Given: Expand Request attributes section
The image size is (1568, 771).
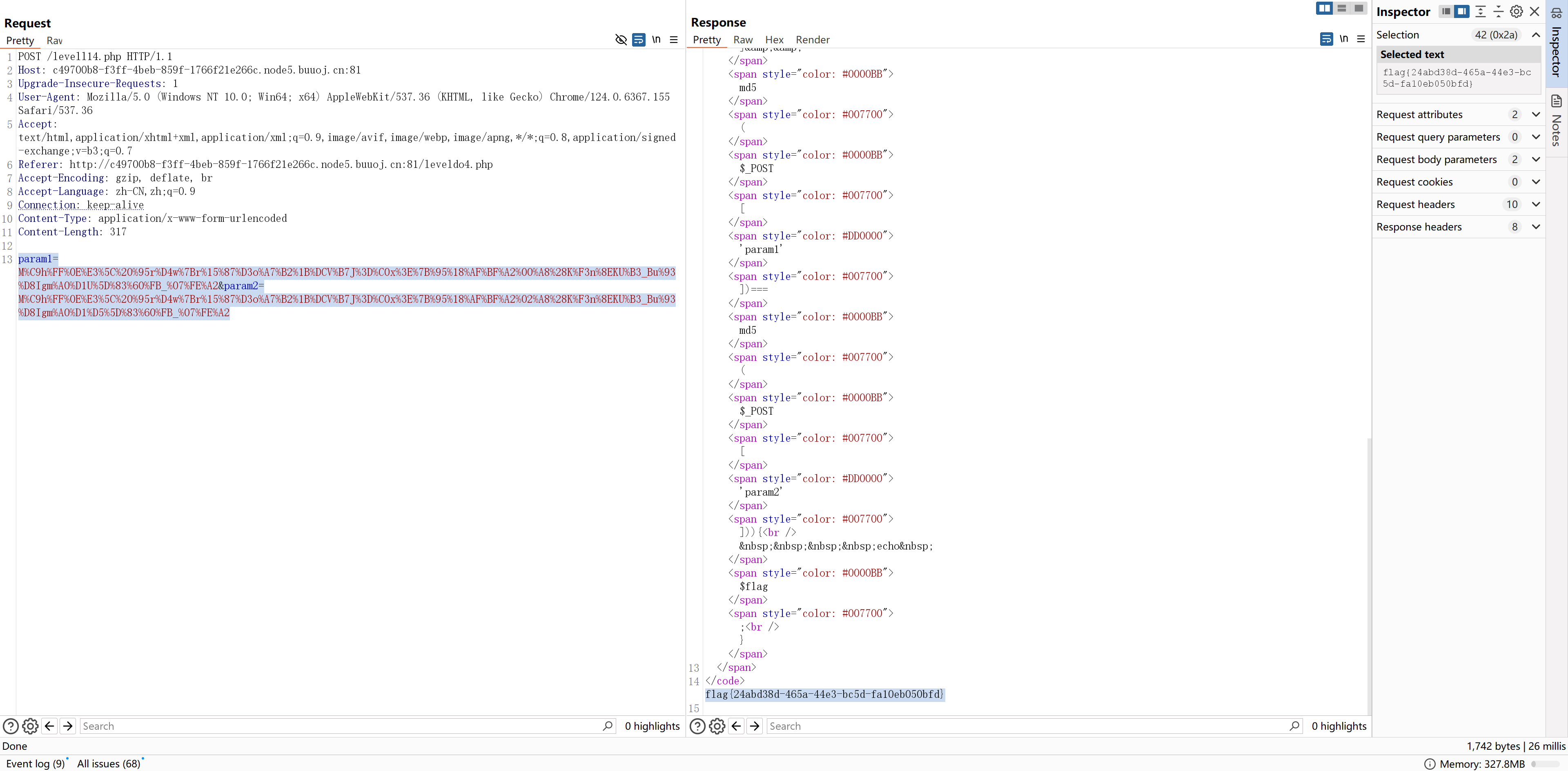Looking at the screenshot, I should pyautogui.click(x=1536, y=114).
